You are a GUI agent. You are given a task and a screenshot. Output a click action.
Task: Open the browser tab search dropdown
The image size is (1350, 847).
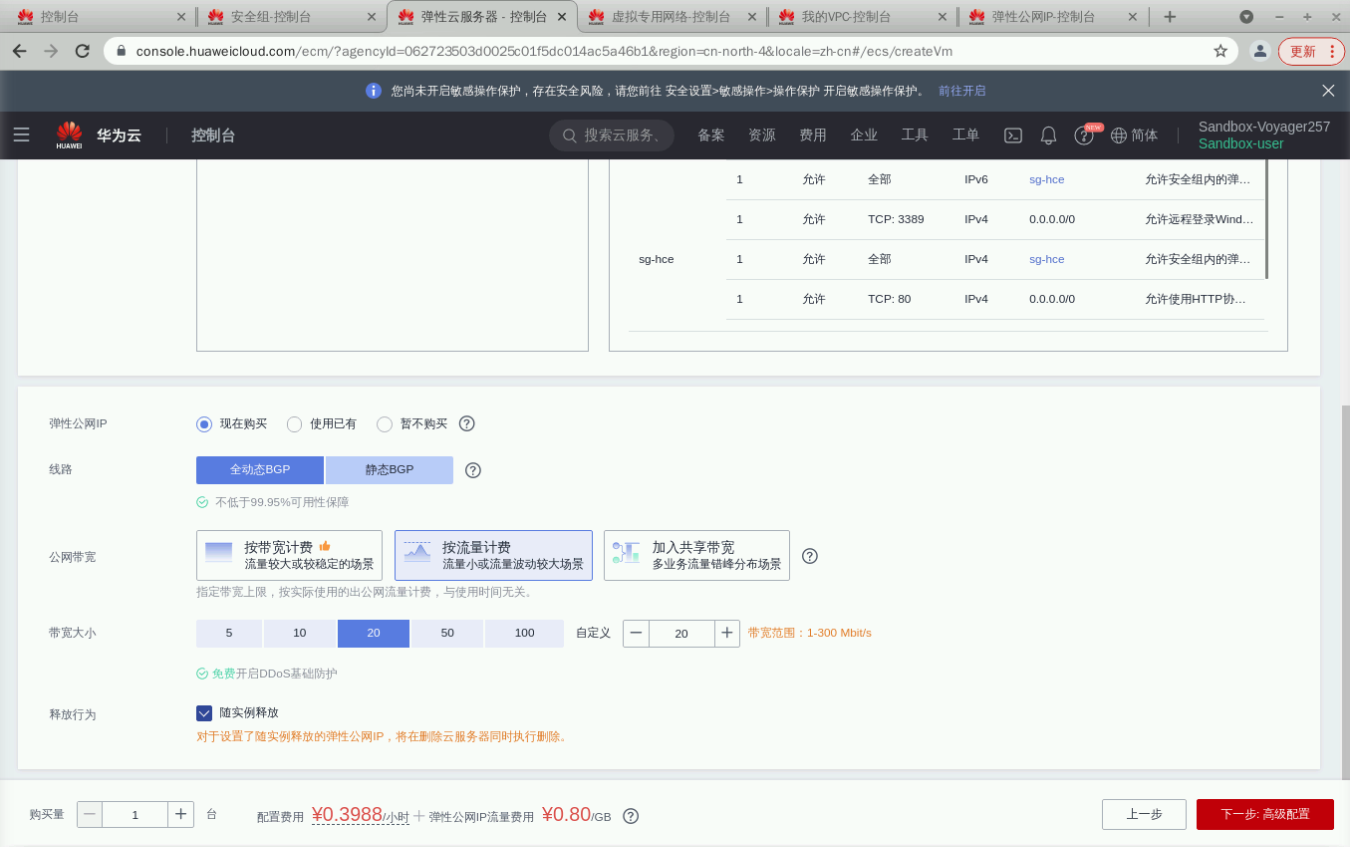[x=1246, y=17]
